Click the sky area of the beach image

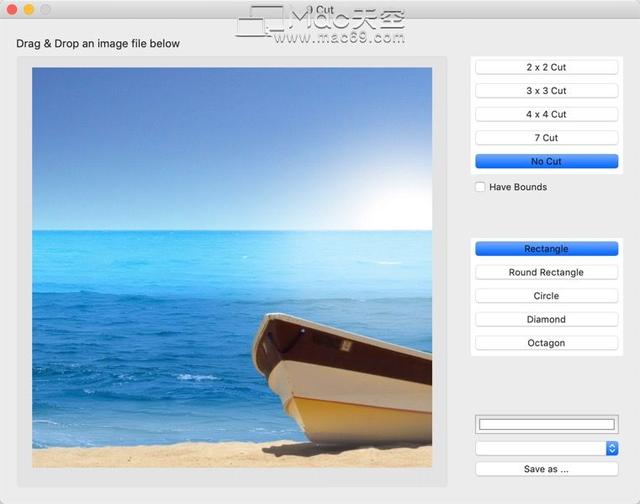(x=200, y=140)
